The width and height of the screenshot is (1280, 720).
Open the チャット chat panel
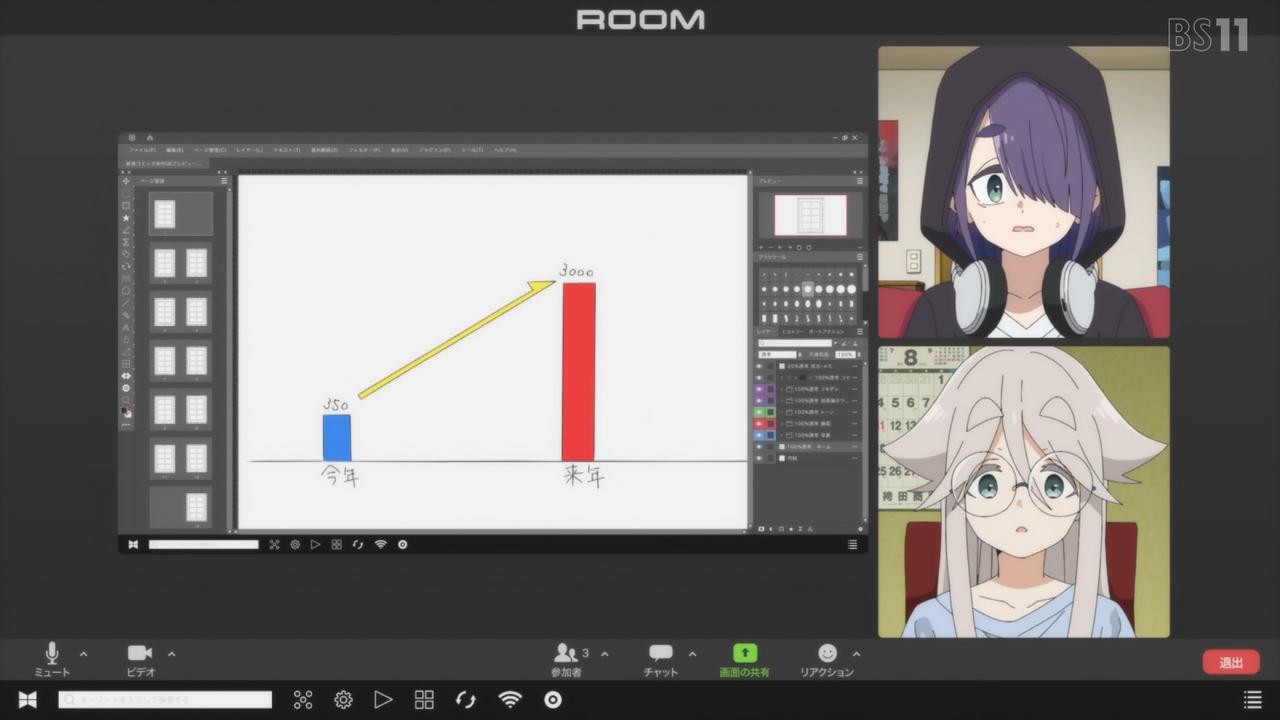tap(661, 660)
